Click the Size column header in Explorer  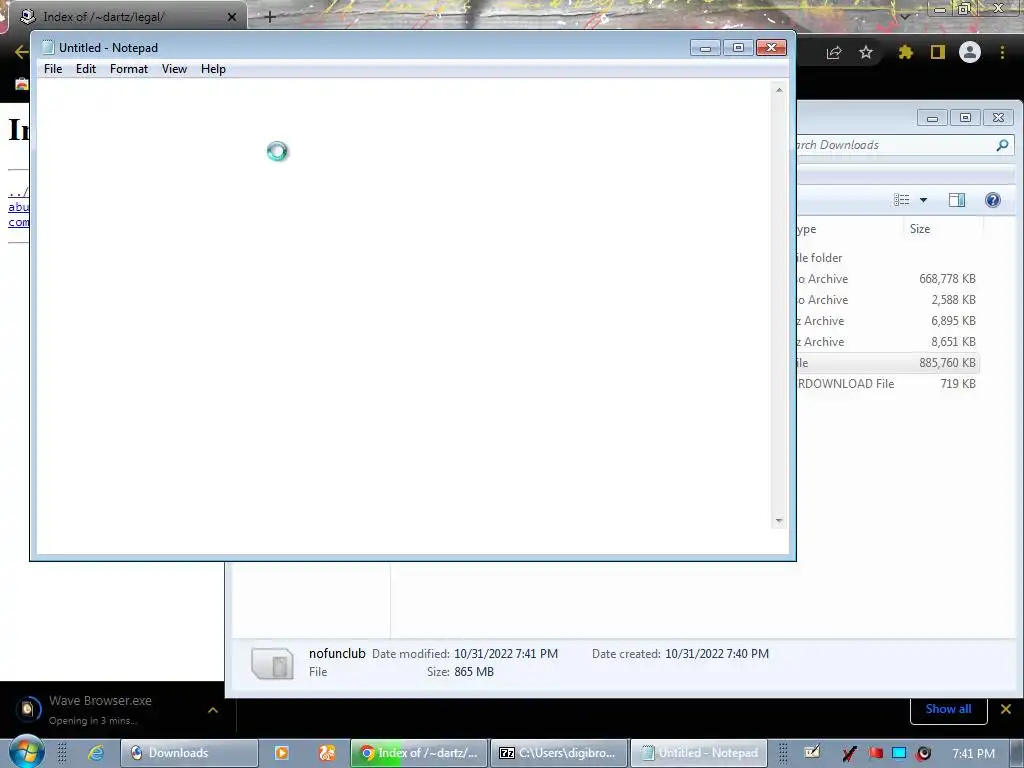[x=943, y=229]
